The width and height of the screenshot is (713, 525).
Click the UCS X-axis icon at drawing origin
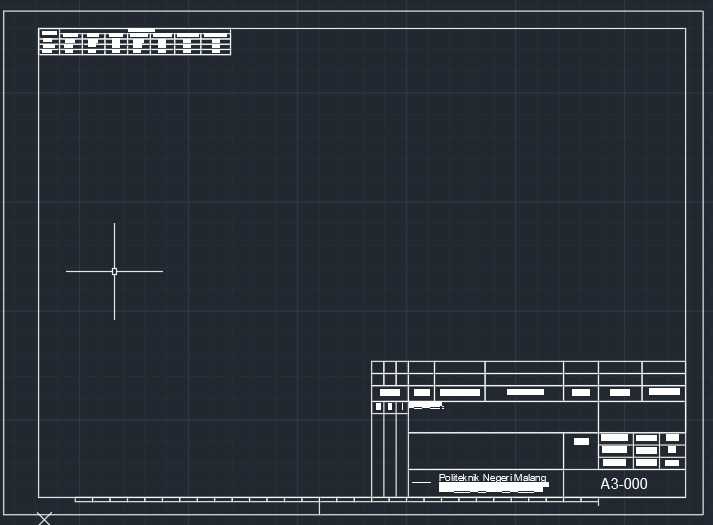tap(45, 519)
